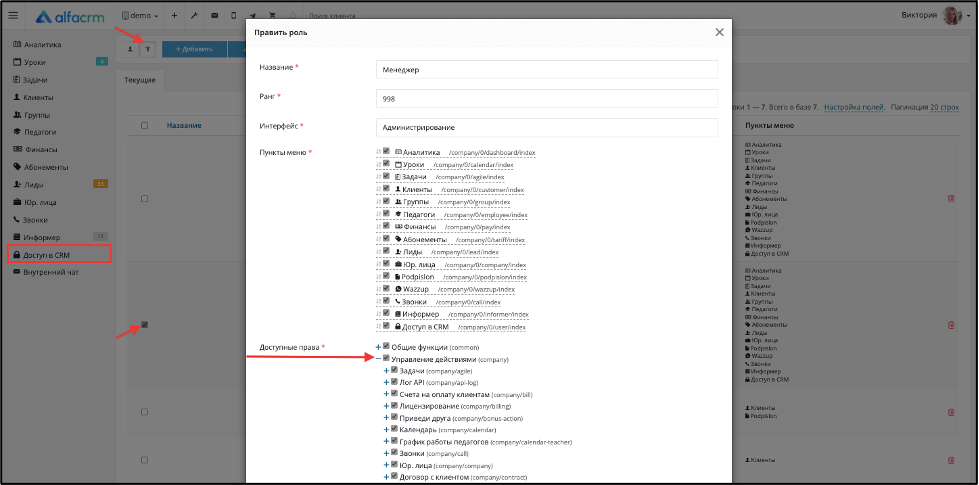Collapse the Управление действиями tree node
This screenshot has width=979, height=485.
click(x=378, y=359)
